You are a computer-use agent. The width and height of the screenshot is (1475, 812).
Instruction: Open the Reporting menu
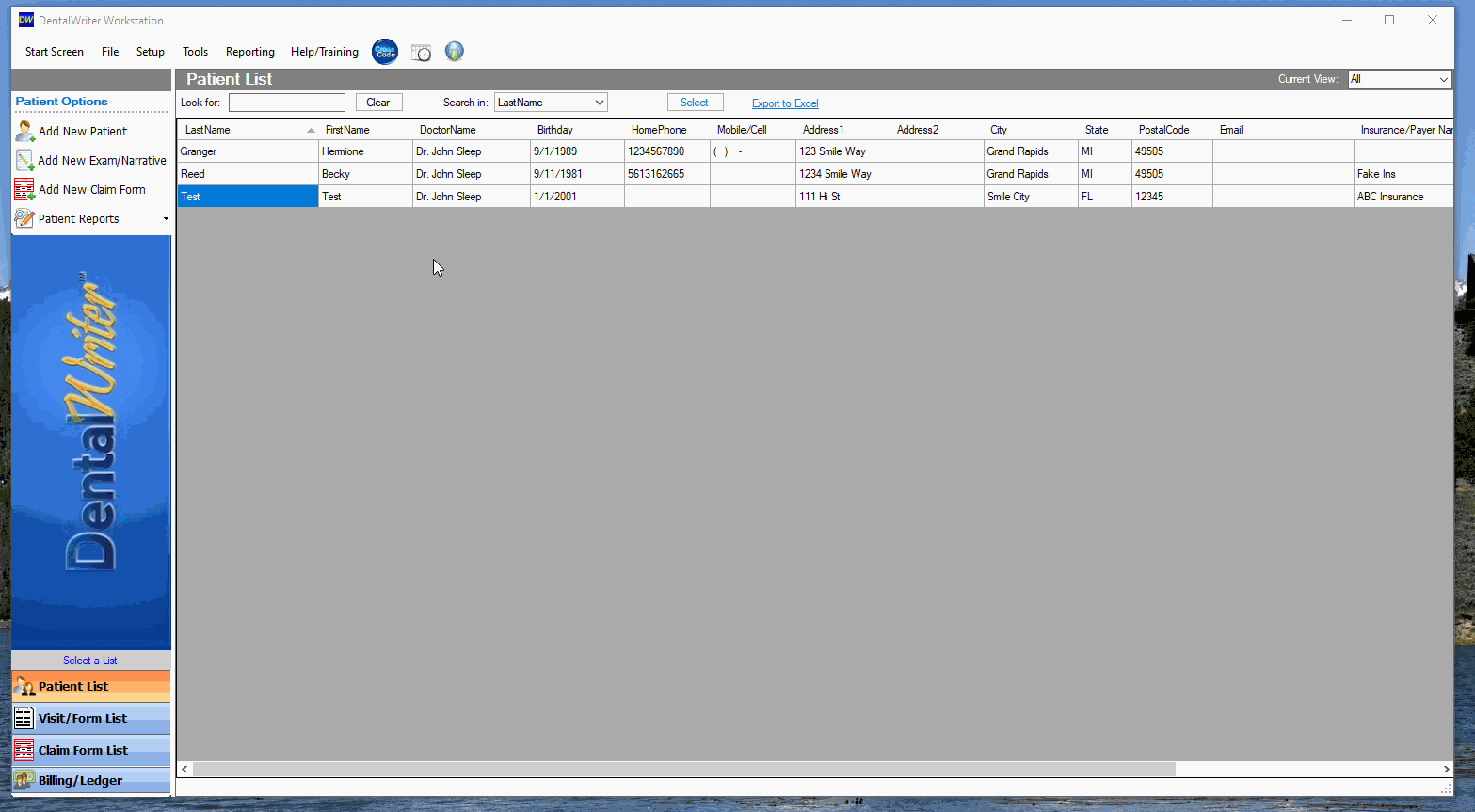pyautogui.click(x=250, y=52)
